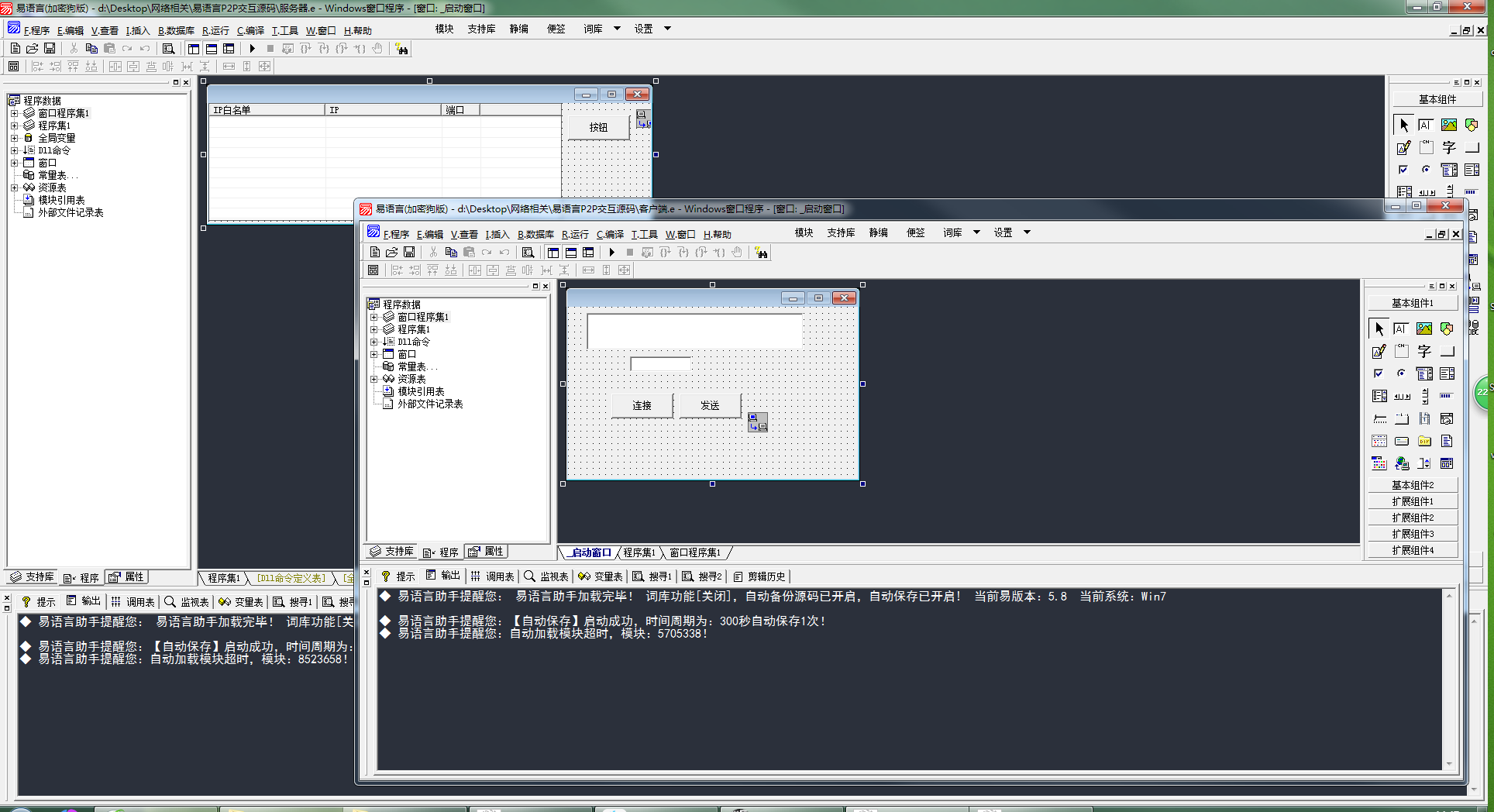Select the DIR directory box component

coord(1424,442)
